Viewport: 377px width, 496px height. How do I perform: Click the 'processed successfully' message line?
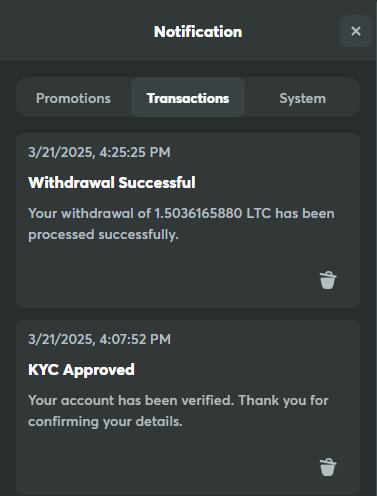(103, 235)
